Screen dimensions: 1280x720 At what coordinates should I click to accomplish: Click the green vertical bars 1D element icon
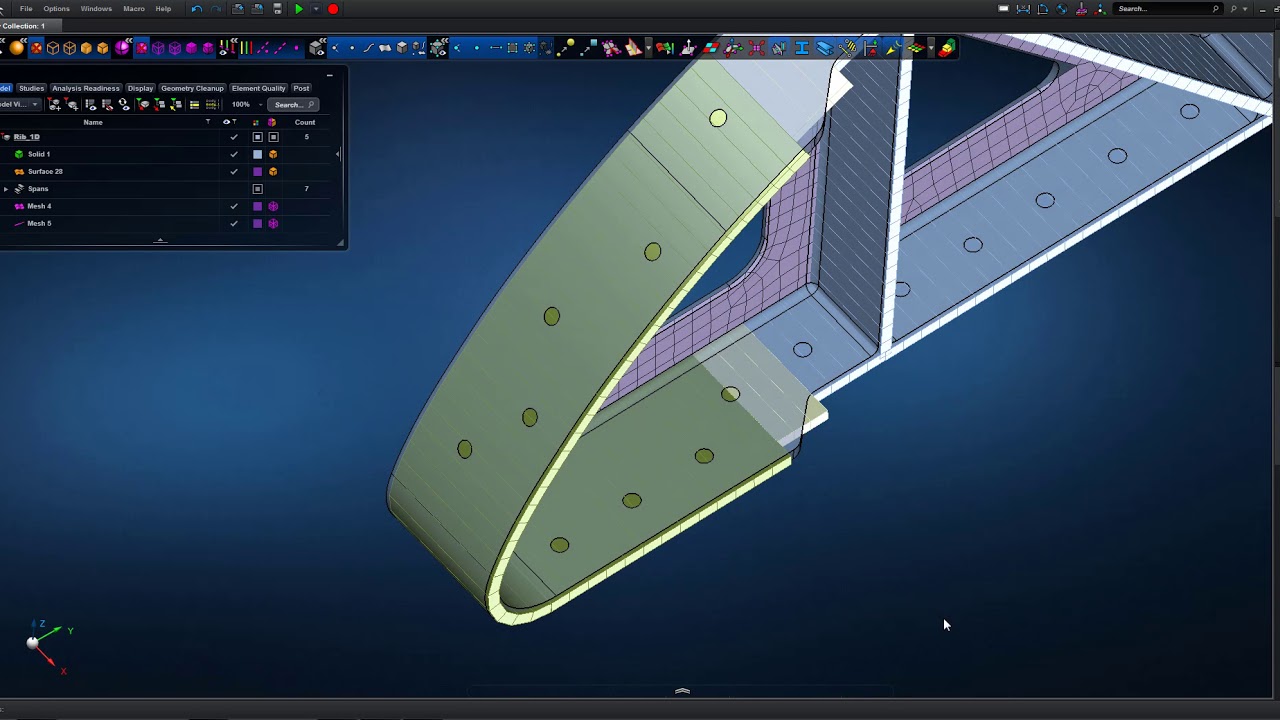[x=246, y=48]
